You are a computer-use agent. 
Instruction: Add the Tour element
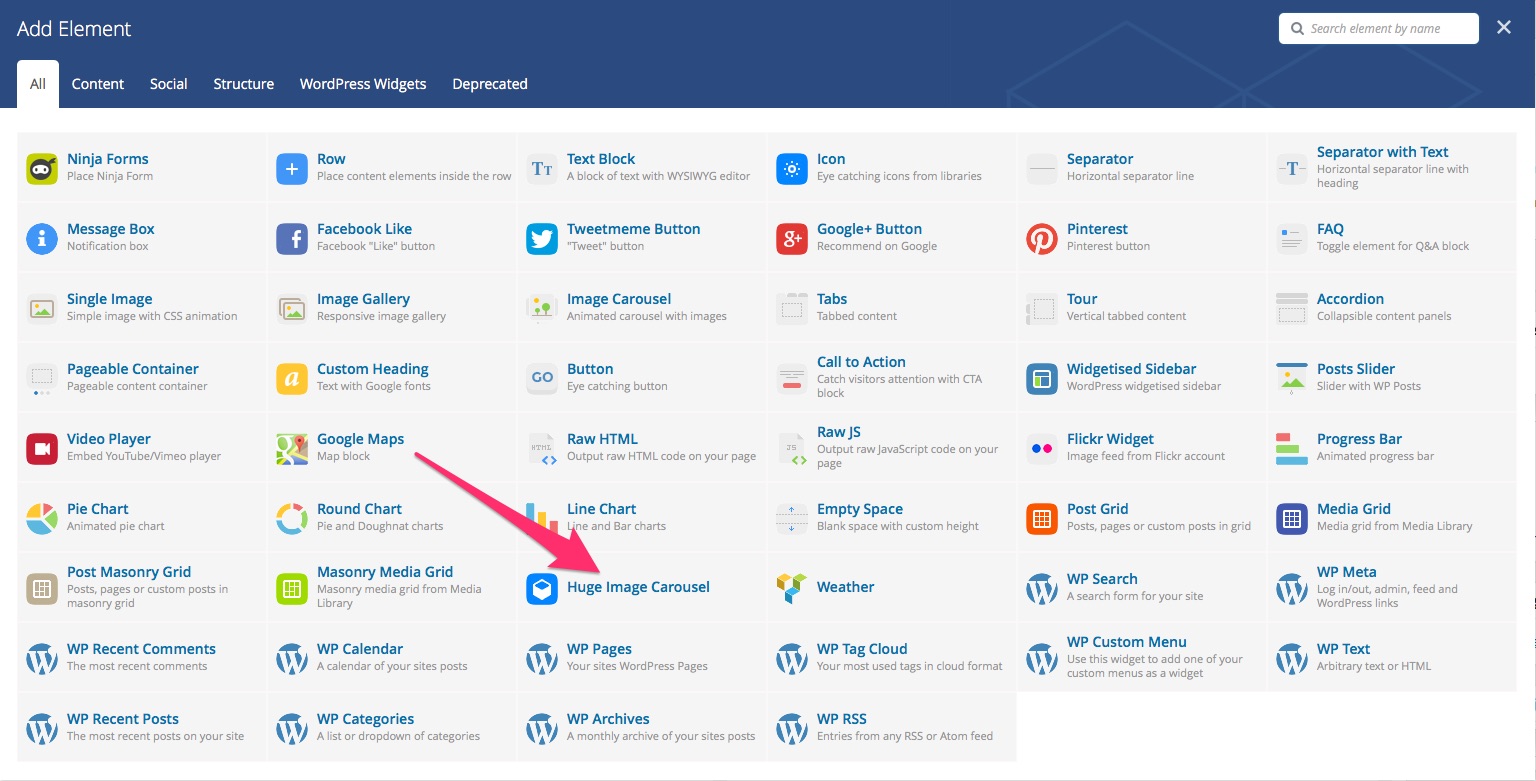(1142, 308)
